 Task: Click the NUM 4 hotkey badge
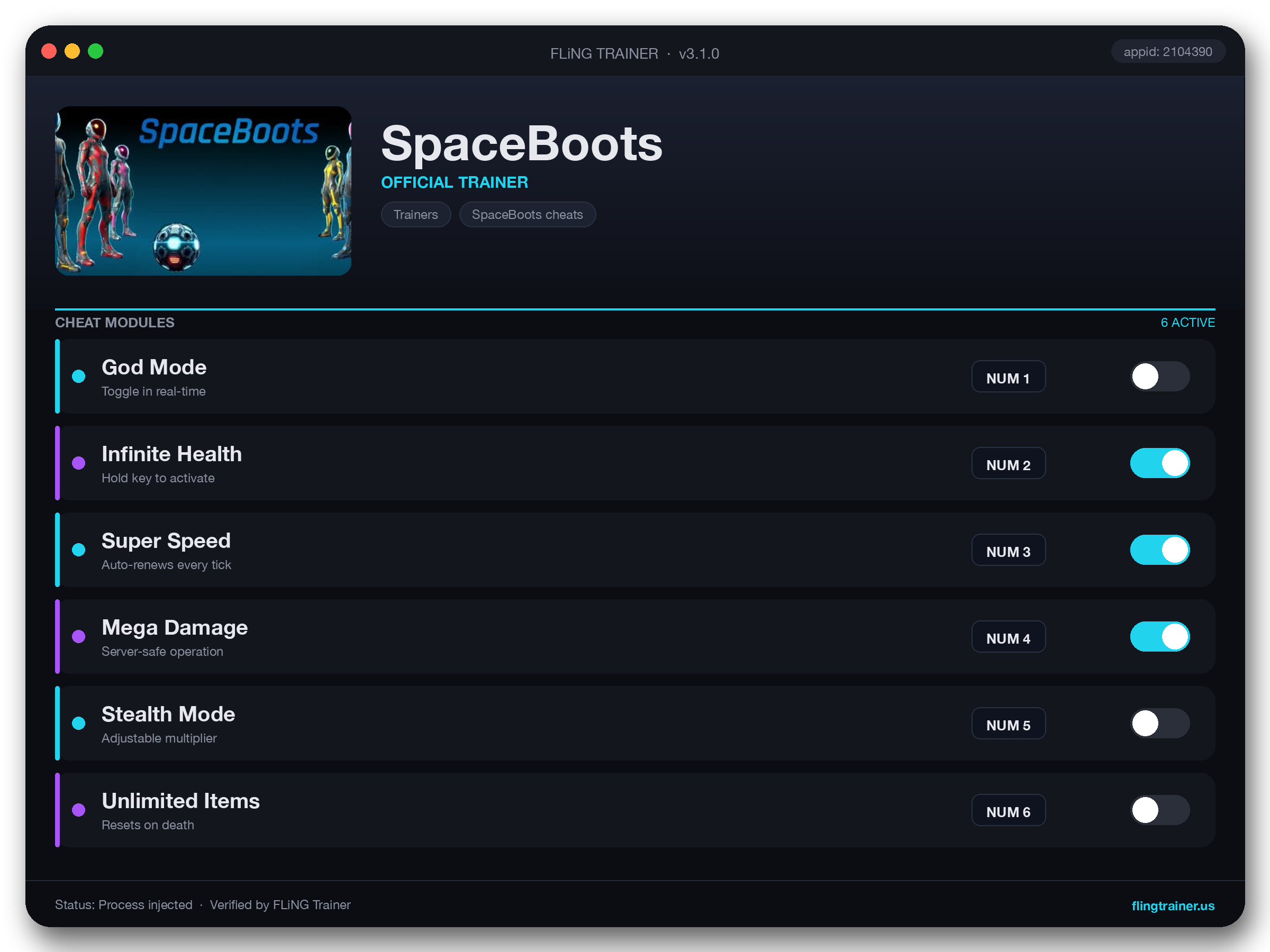1008,637
